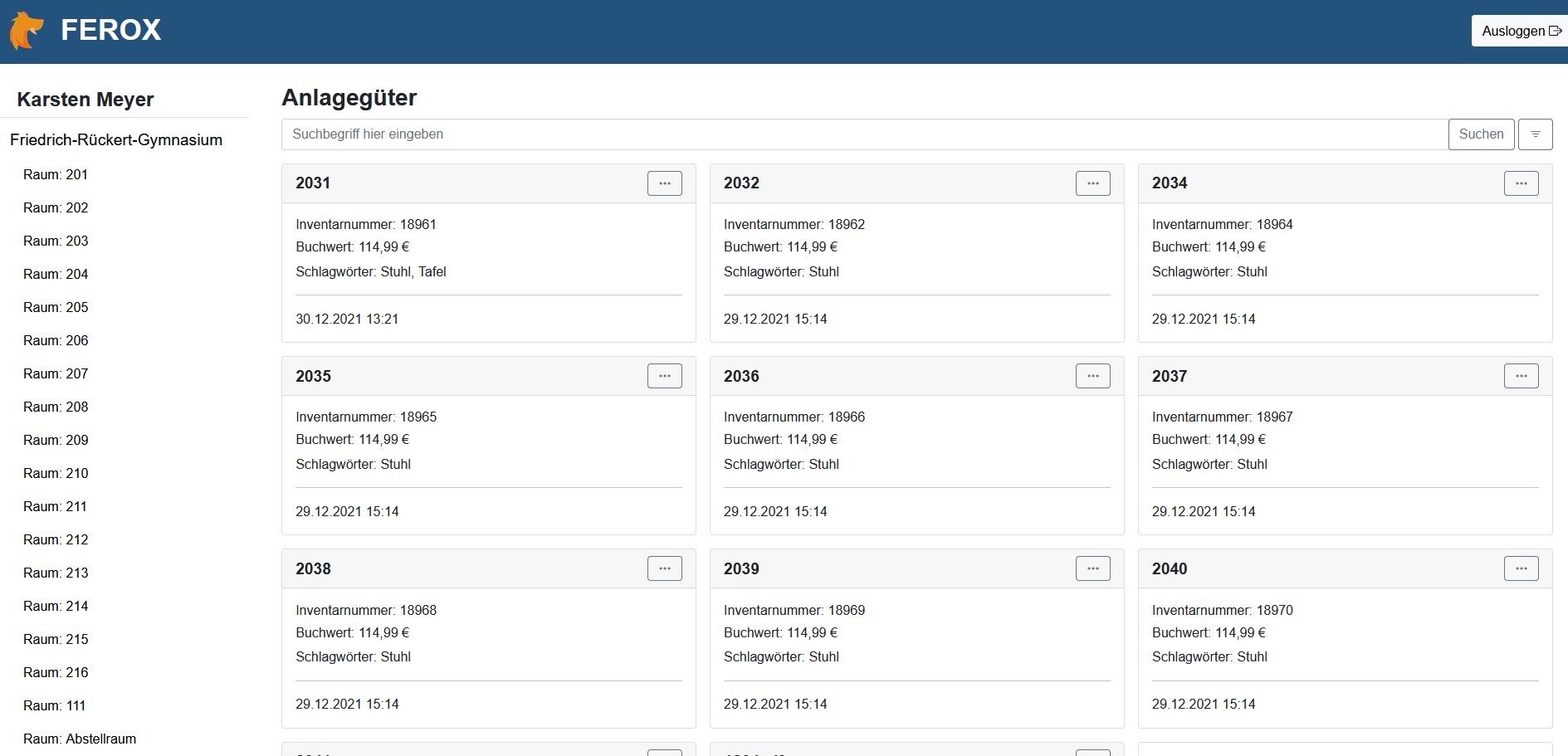Click the FEROX title text
Image resolution: width=1568 pixels, height=756 pixels.
tap(110, 30)
